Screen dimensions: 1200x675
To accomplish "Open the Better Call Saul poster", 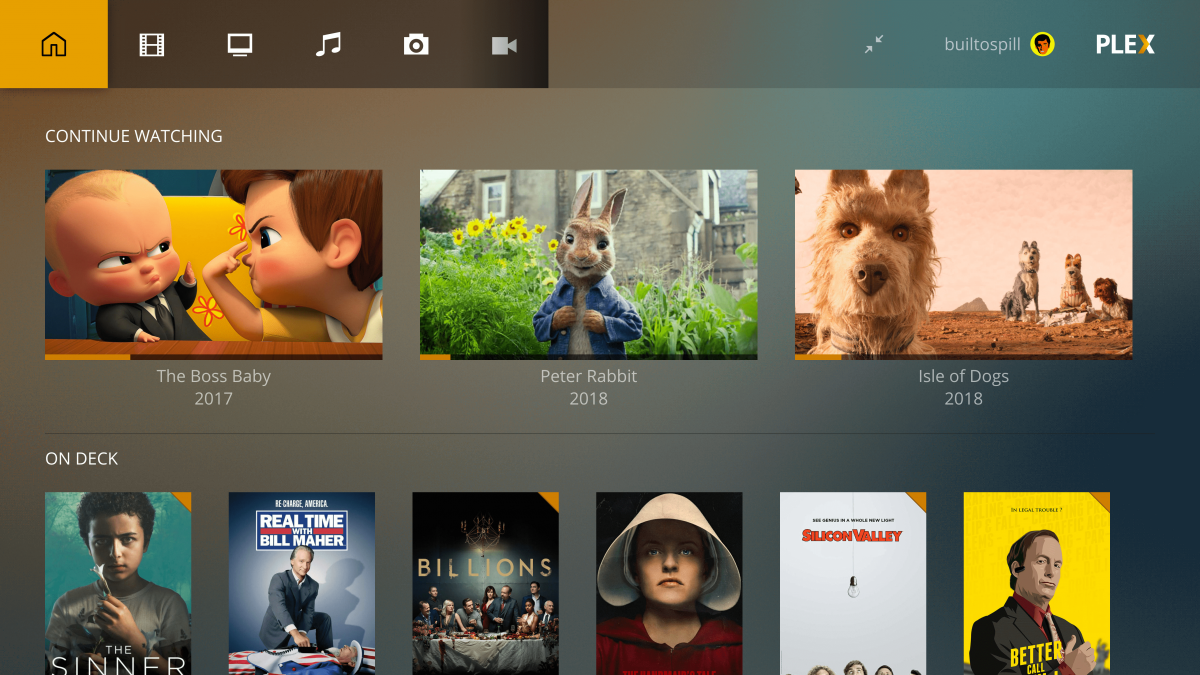I will (x=1037, y=583).
